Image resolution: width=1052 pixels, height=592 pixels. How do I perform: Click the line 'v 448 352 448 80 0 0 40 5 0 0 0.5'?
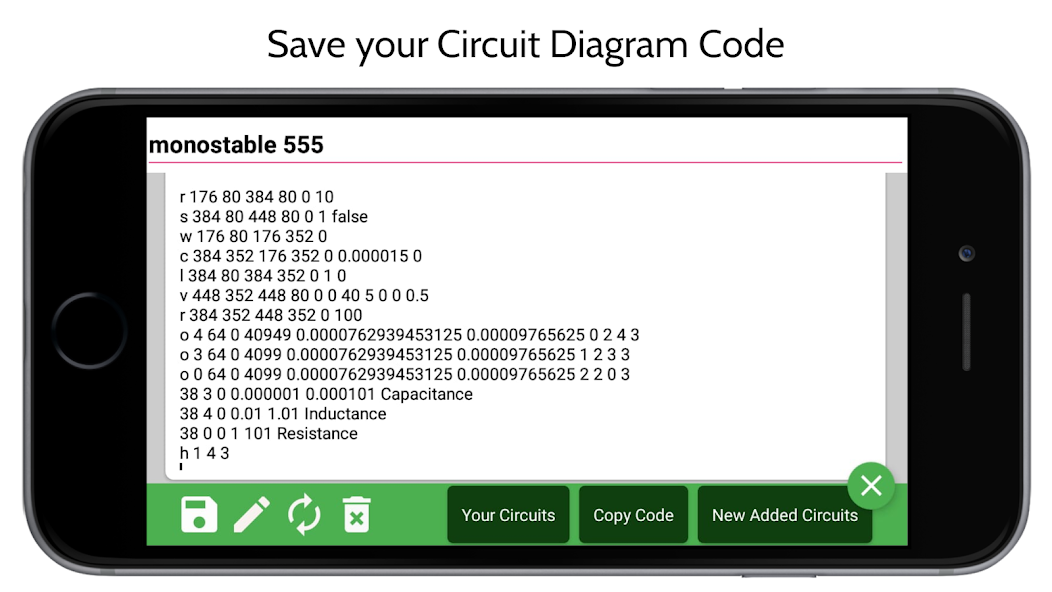tap(304, 295)
